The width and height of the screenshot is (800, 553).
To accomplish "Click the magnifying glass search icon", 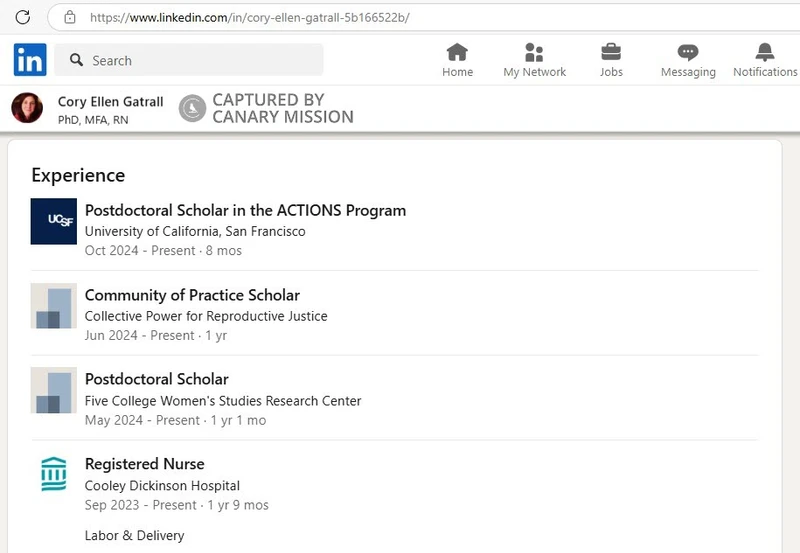I will [x=77, y=60].
